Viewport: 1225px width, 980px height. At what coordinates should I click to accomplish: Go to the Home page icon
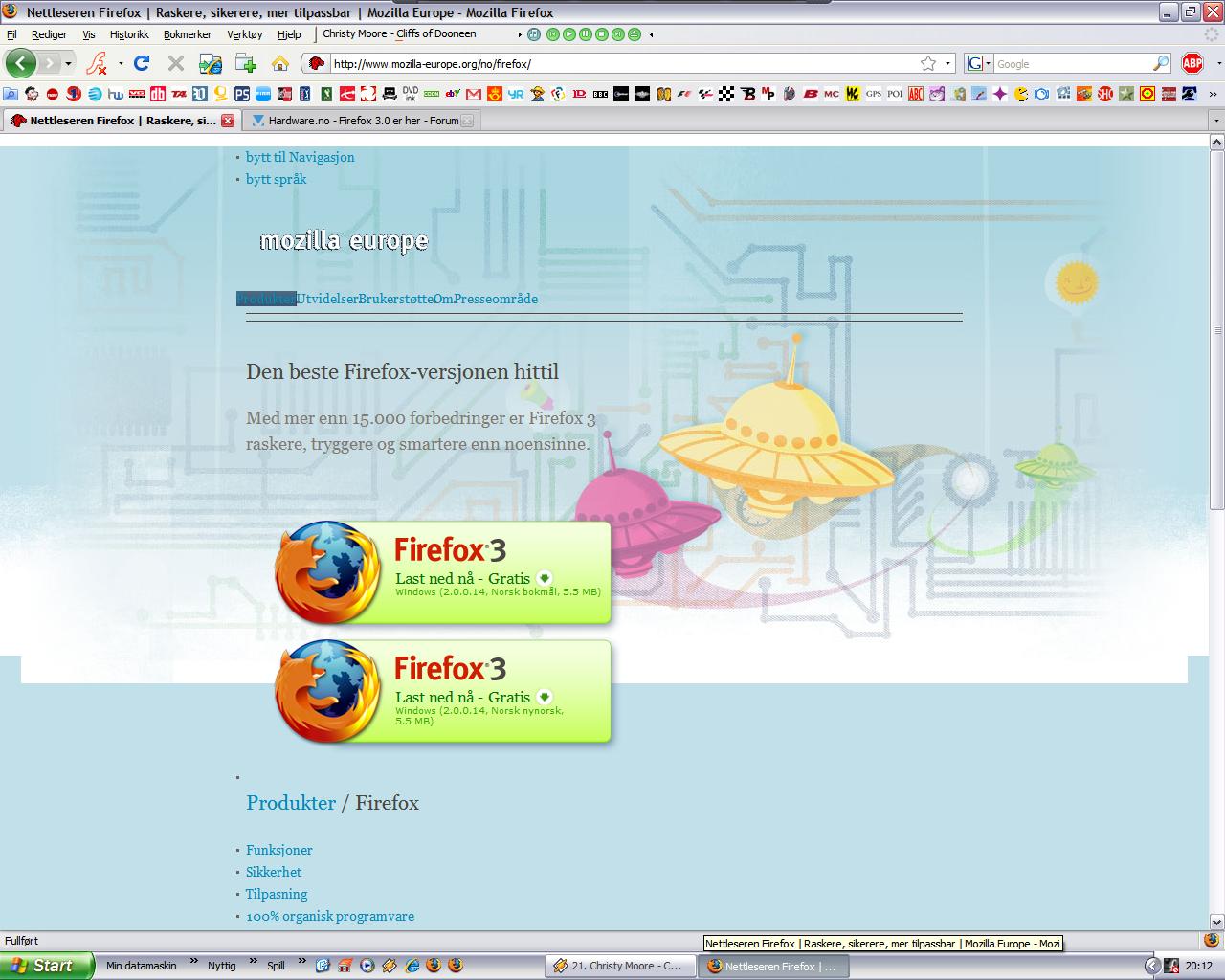tap(280, 63)
